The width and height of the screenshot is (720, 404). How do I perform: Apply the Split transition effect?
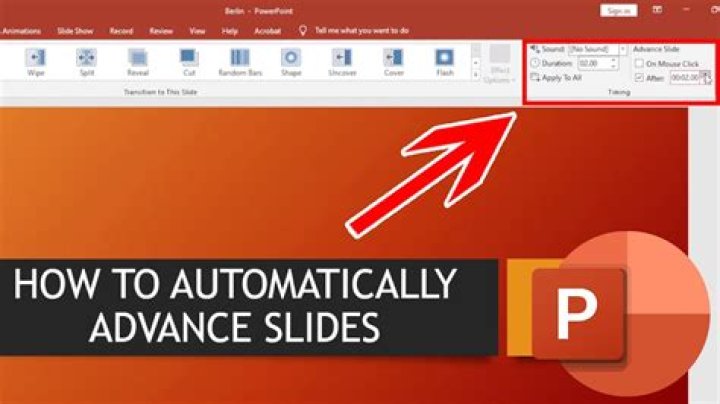[x=87, y=62]
